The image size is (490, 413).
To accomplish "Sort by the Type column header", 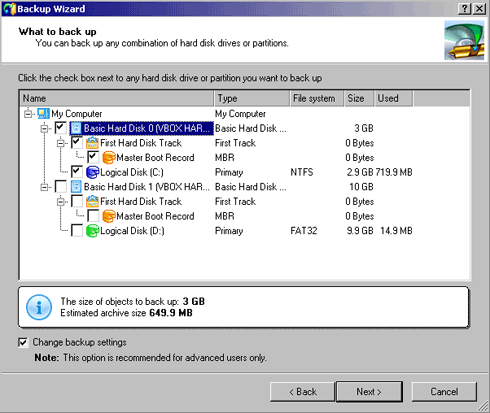I will pyautogui.click(x=252, y=98).
